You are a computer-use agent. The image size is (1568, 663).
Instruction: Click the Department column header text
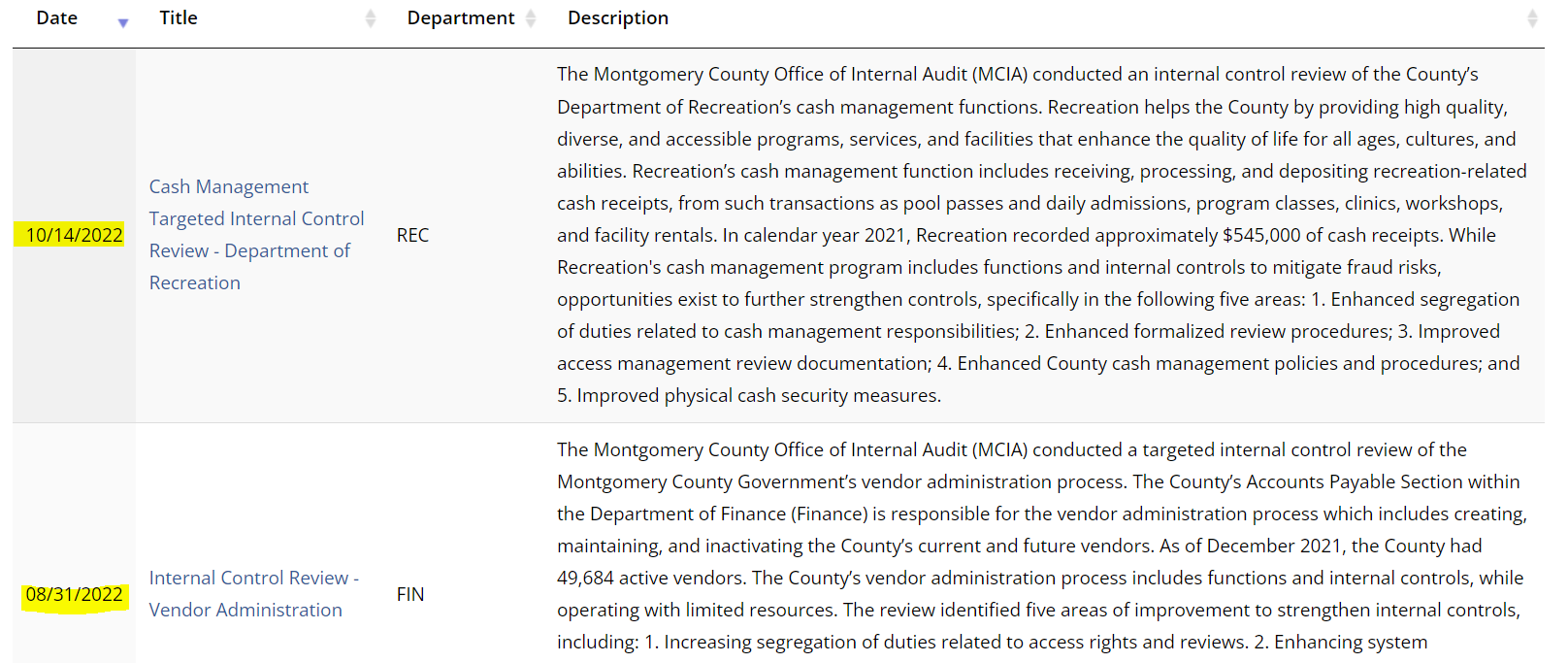[461, 18]
